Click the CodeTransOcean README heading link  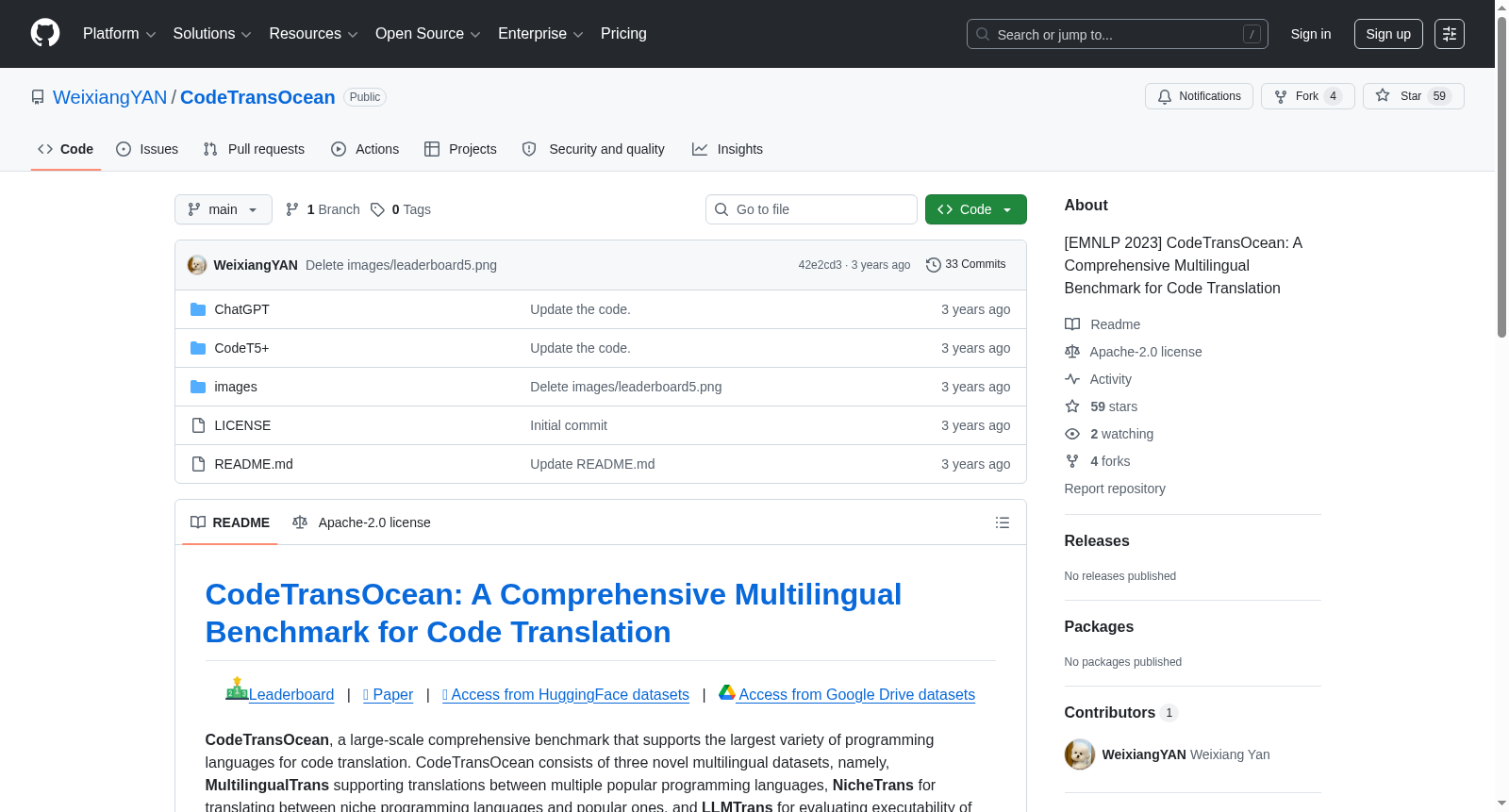[553, 613]
